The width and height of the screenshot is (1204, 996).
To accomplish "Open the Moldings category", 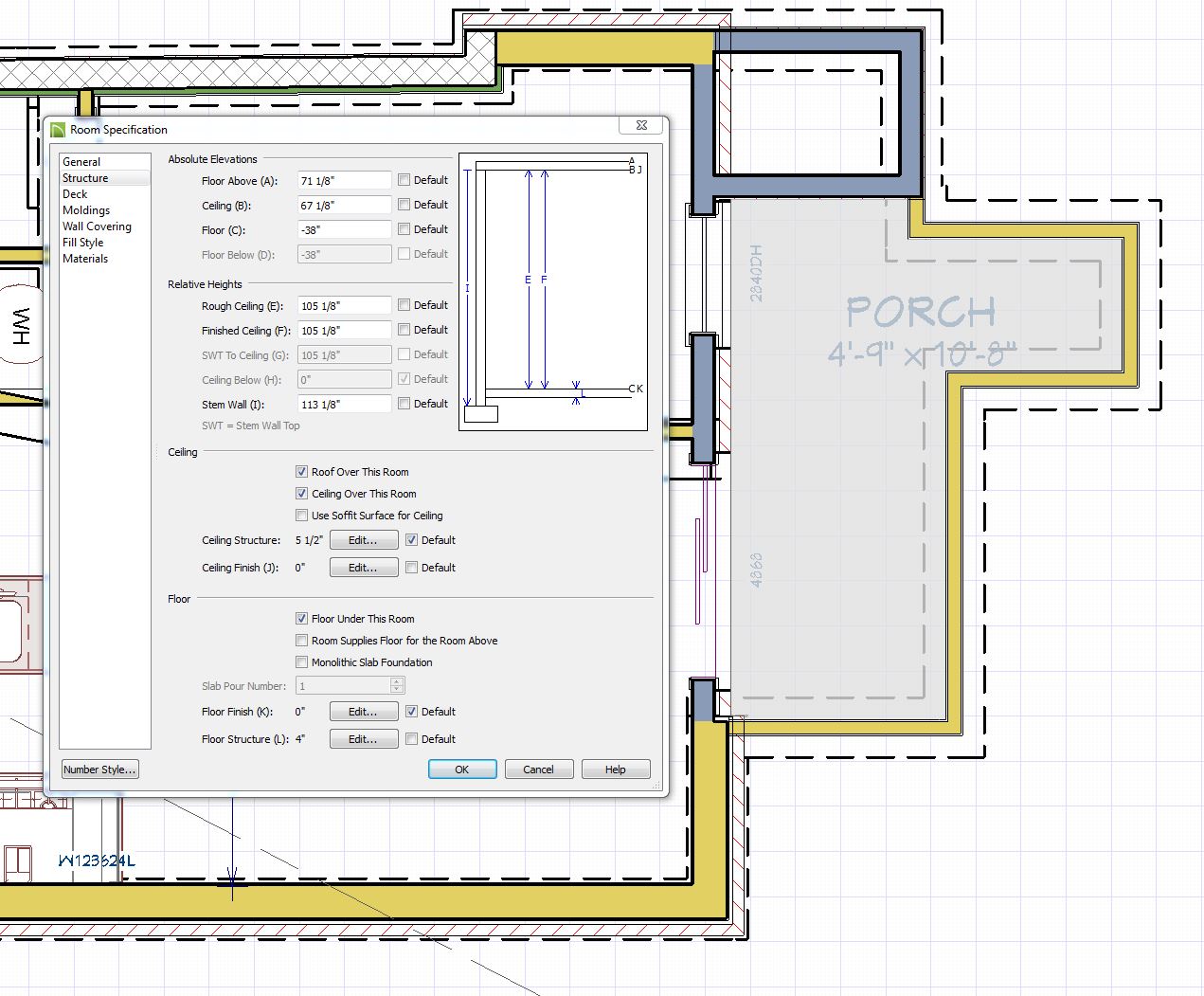I will point(86,210).
